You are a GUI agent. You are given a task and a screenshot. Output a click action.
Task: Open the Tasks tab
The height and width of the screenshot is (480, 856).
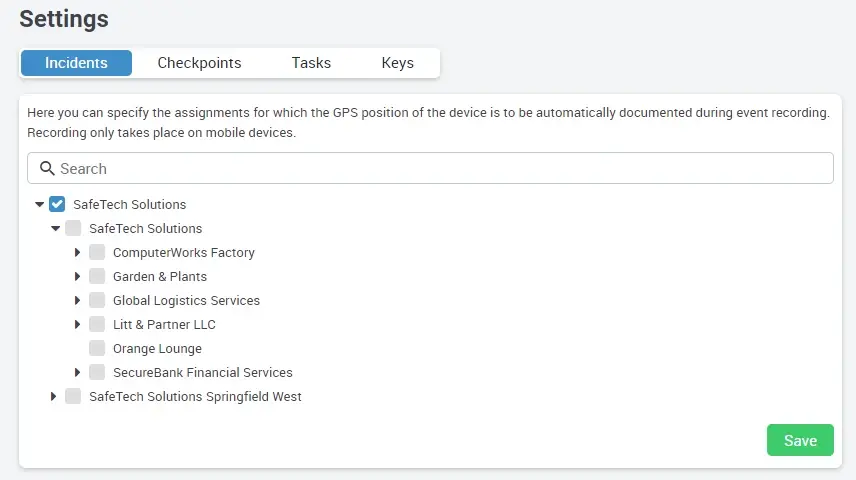(311, 63)
